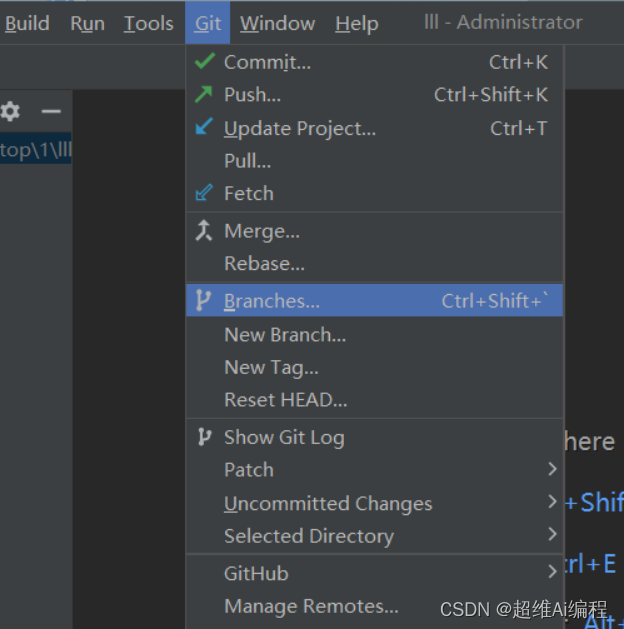Click the blue Update Project arrow icon
Viewport: 624px width, 629px height.
tap(204, 126)
